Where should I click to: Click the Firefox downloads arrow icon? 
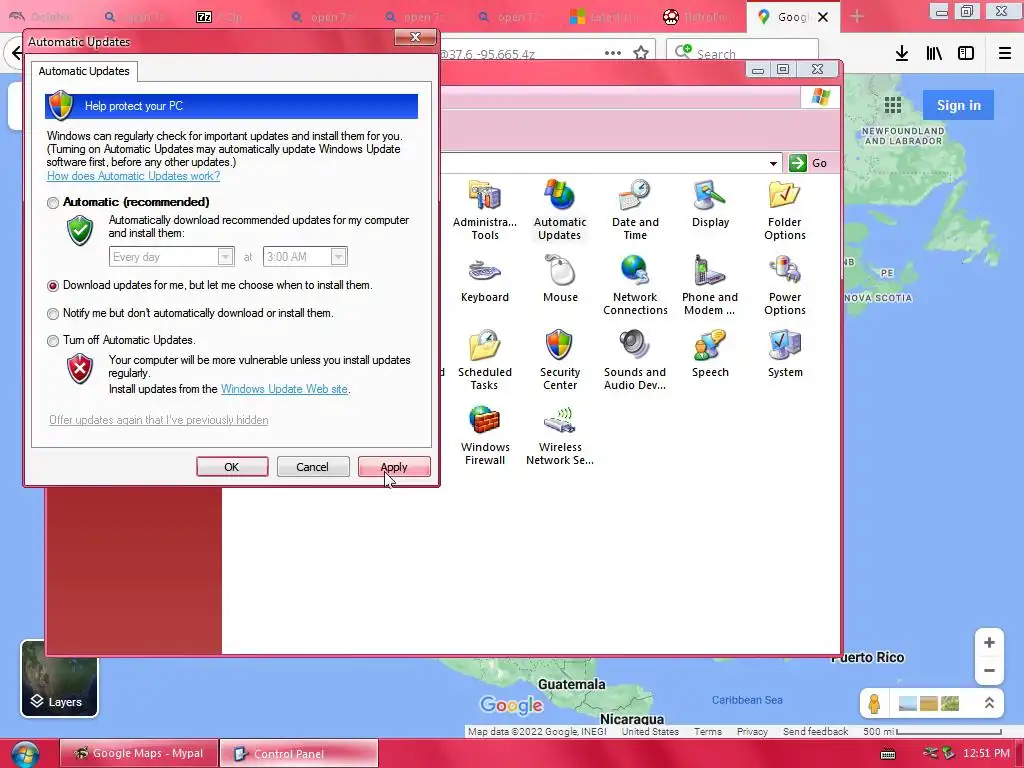pyautogui.click(x=901, y=53)
